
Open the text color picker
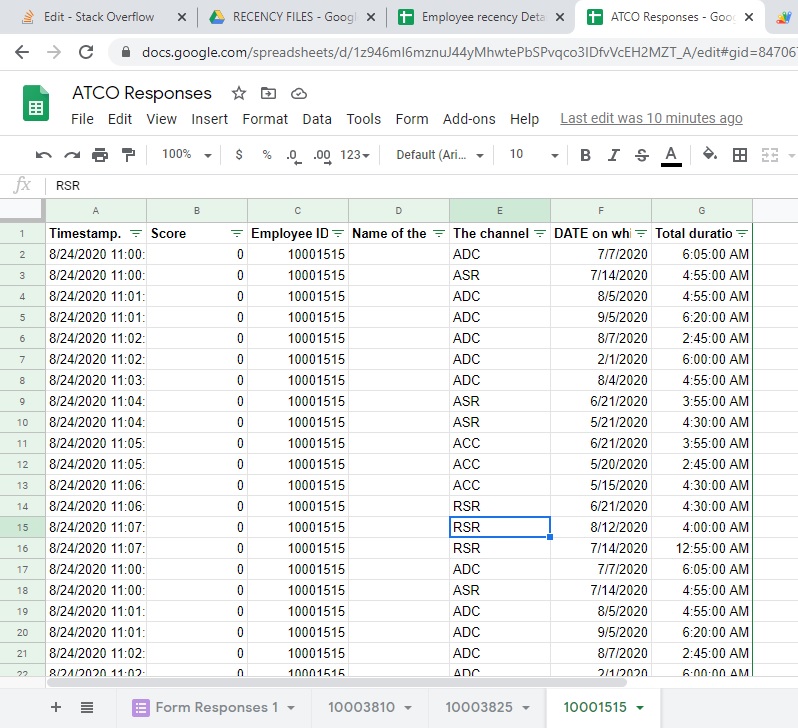(x=671, y=155)
